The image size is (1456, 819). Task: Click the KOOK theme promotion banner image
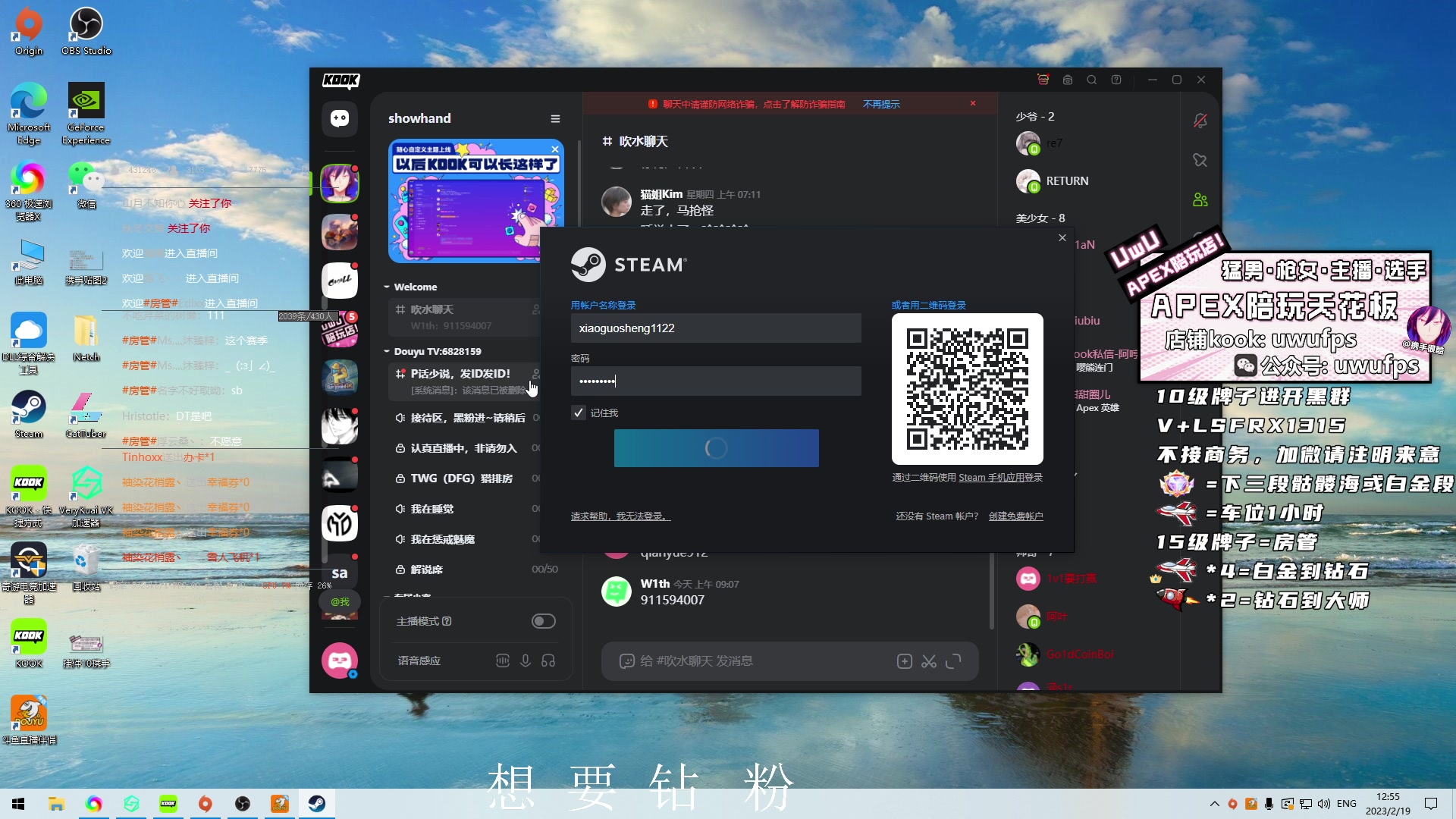coord(475,201)
